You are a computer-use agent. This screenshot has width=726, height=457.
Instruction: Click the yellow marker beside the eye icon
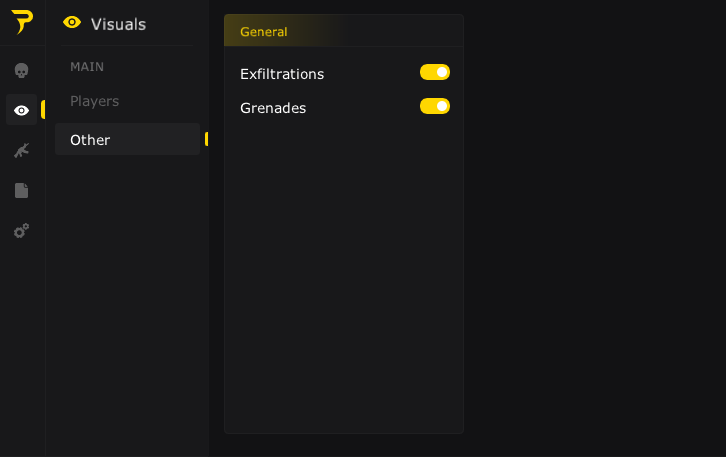point(43,109)
